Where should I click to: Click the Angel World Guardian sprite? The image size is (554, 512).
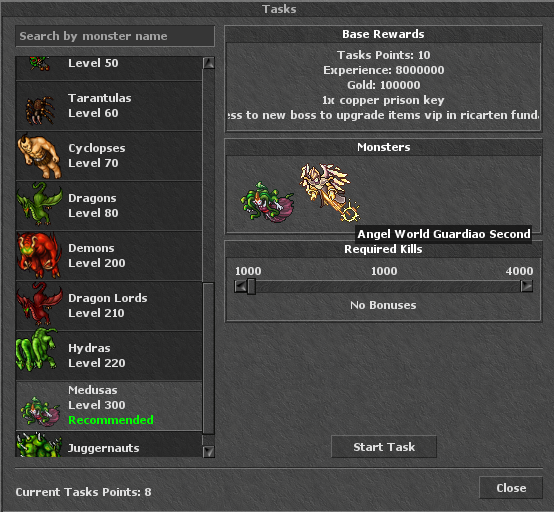click(x=330, y=193)
